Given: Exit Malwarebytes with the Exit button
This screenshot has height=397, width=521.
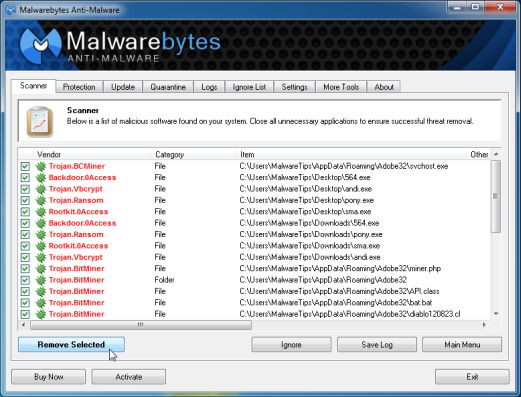Looking at the screenshot, I should coord(472,377).
